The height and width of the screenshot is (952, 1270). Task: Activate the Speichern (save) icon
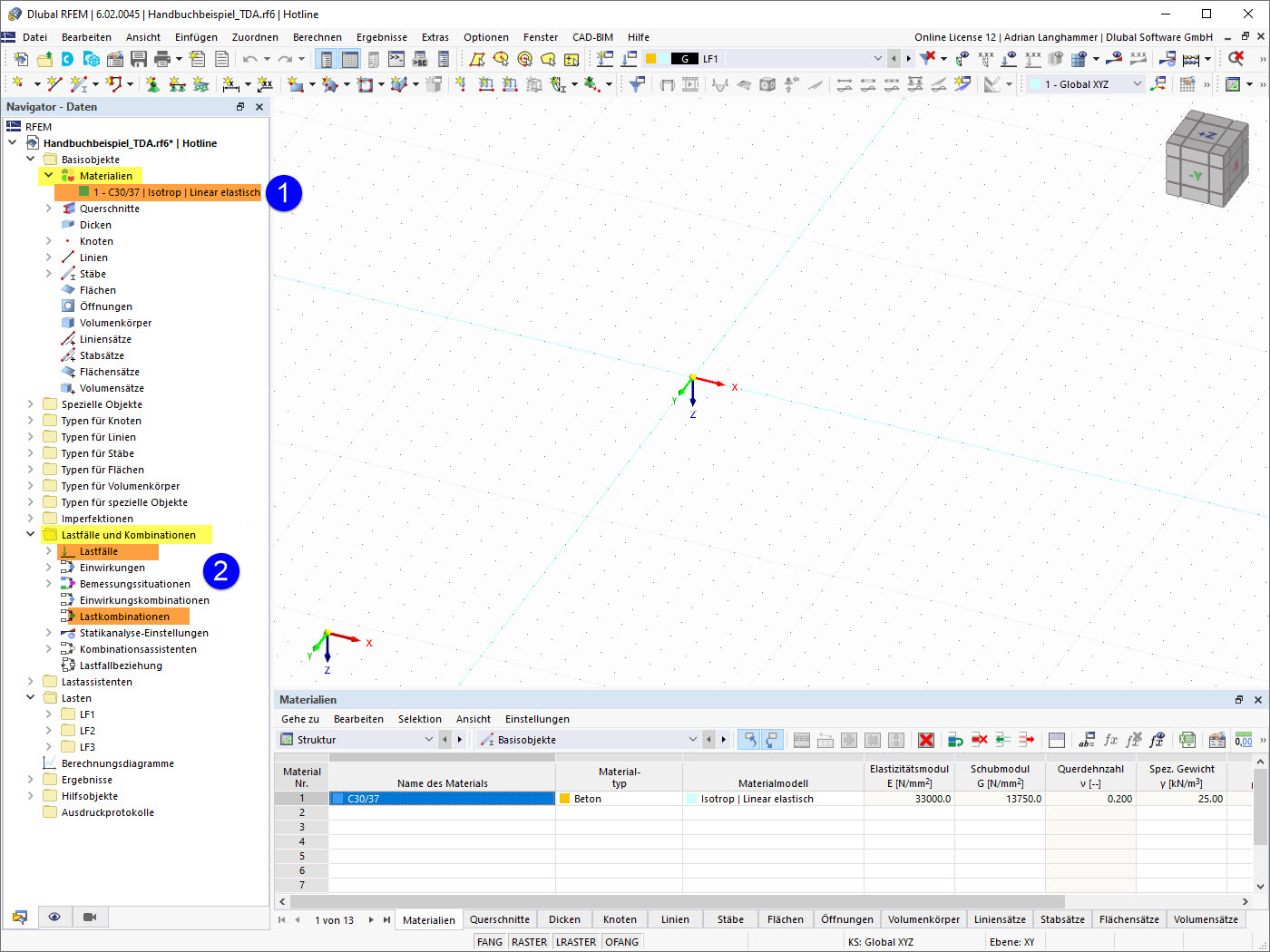pyautogui.click(x=139, y=58)
